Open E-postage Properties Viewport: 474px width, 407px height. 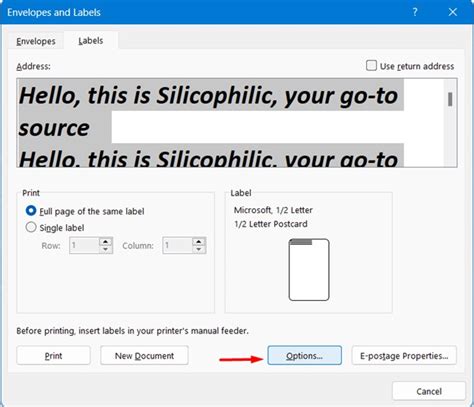point(404,355)
